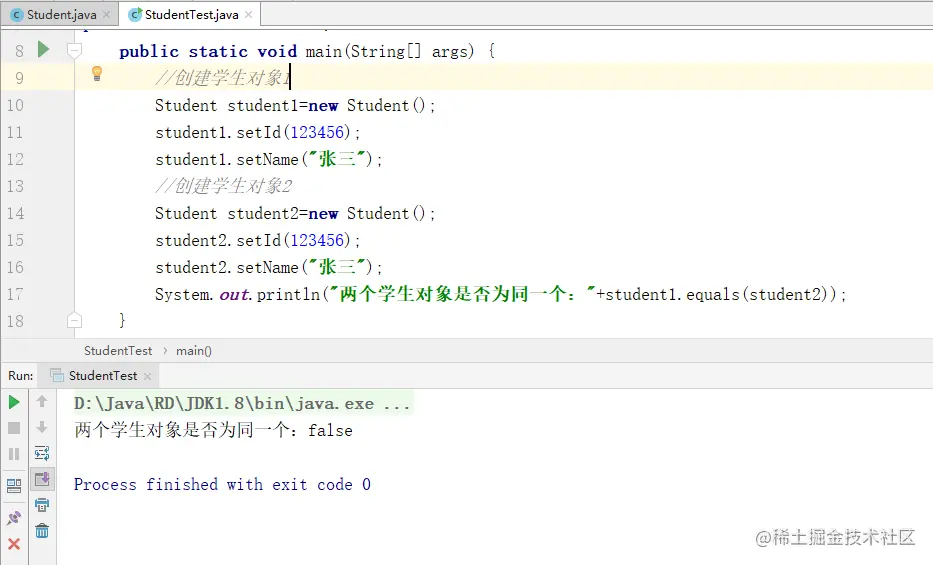Click the Down the stack trace arrow
This screenshot has height=565, width=933.
coord(42,427)
